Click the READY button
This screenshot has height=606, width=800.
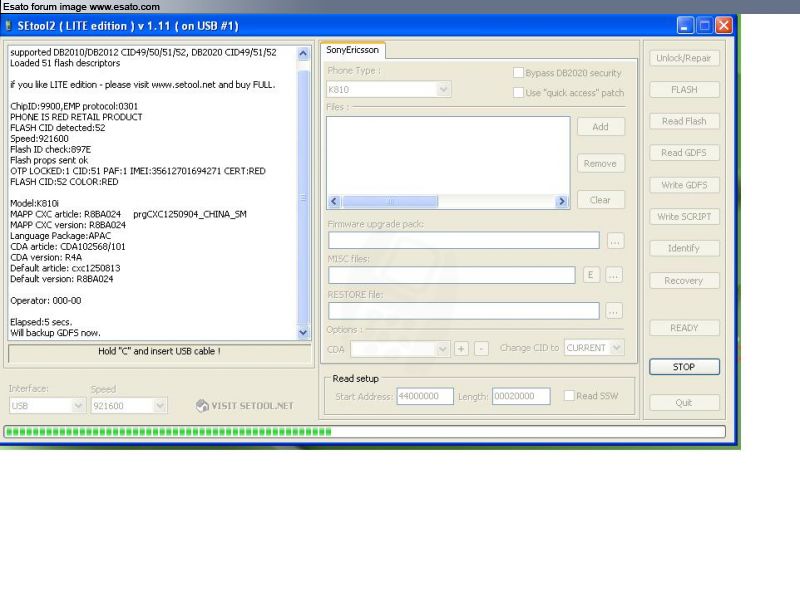tap(684, 328)
